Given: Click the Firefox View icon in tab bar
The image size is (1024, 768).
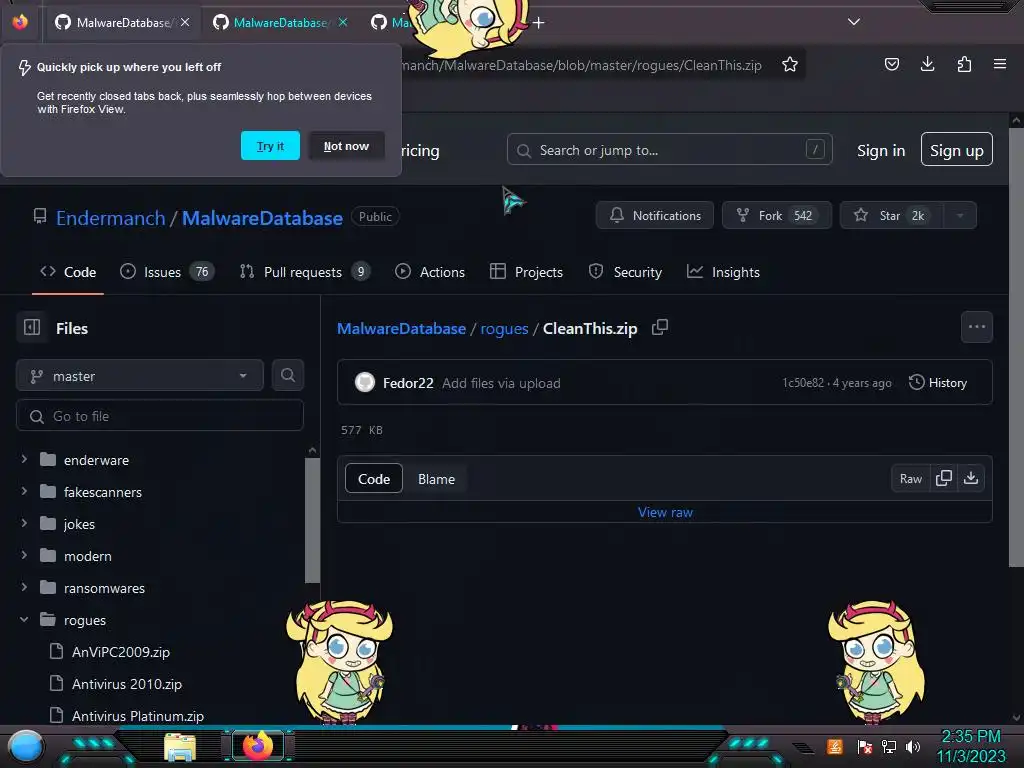Looking at the screenshot, I should pos(20,22).
